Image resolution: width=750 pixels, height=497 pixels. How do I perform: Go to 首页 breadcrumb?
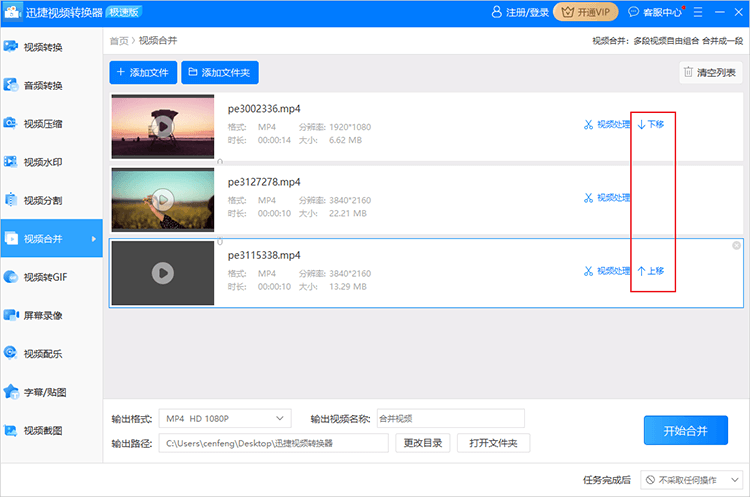pyautogui.click(x=119, y=41)
